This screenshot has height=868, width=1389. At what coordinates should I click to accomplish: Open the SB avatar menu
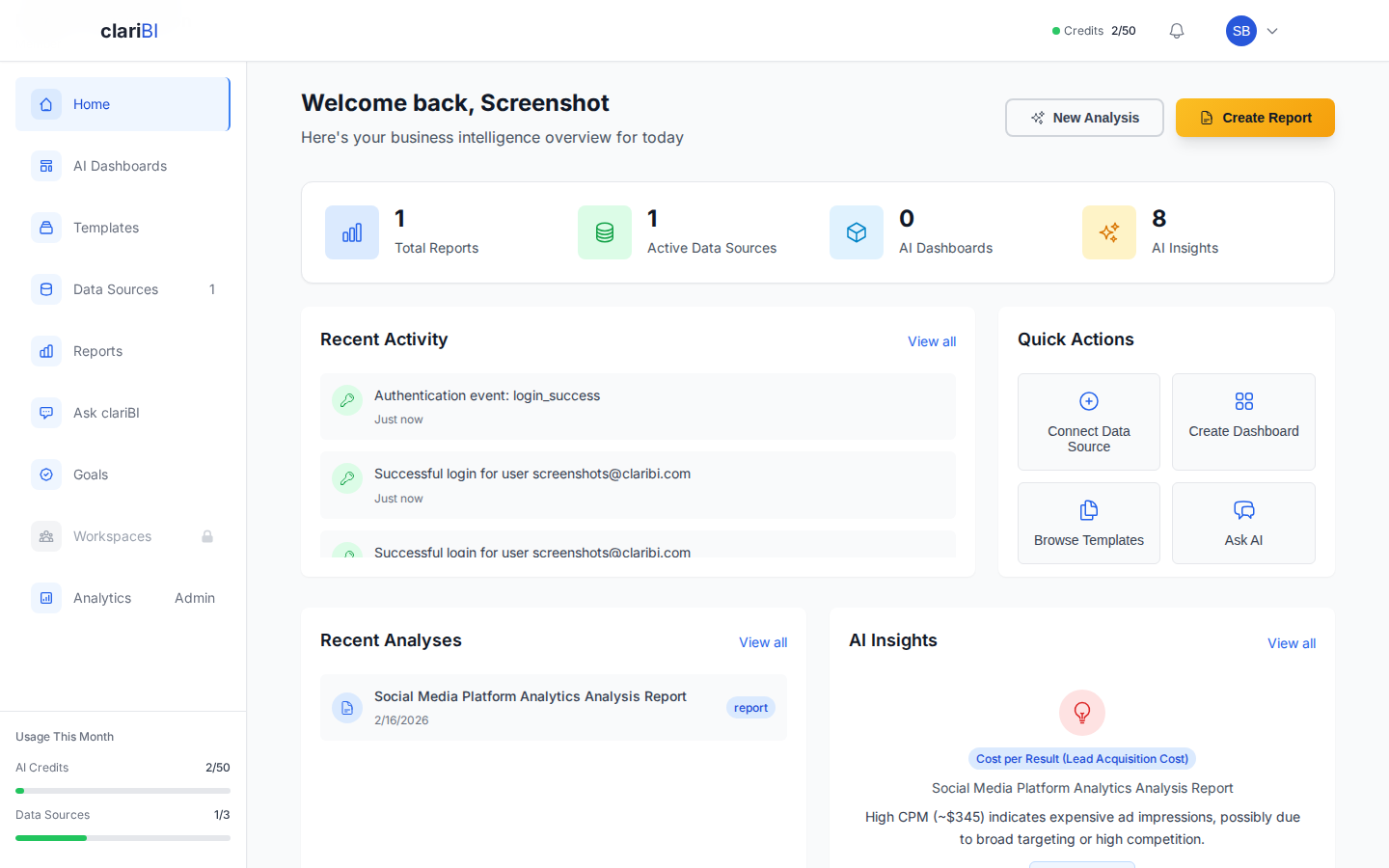point(1240,30)
